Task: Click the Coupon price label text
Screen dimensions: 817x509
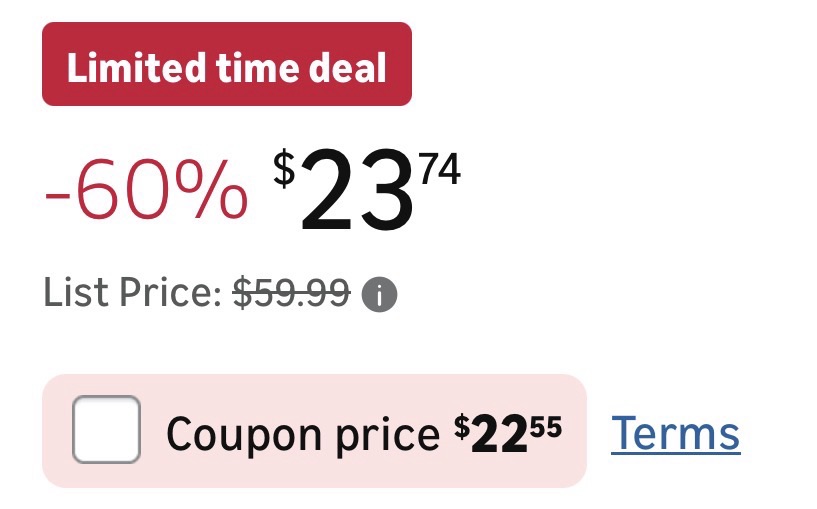Action: [x=302, y=434]
